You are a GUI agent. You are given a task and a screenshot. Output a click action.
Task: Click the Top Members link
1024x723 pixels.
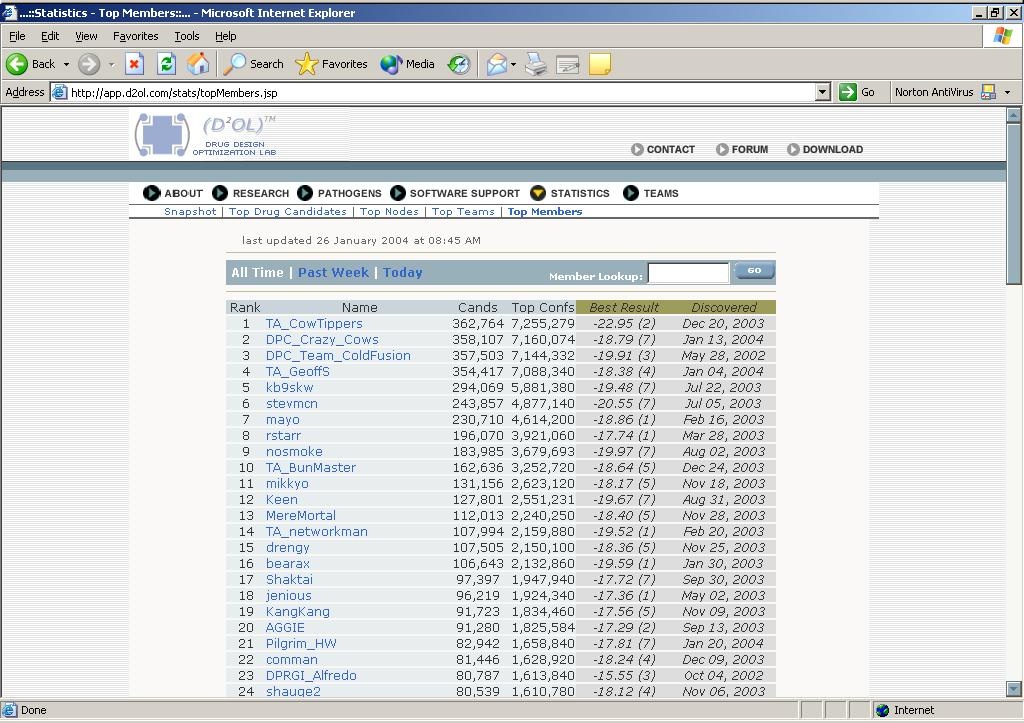coord(545,212)
